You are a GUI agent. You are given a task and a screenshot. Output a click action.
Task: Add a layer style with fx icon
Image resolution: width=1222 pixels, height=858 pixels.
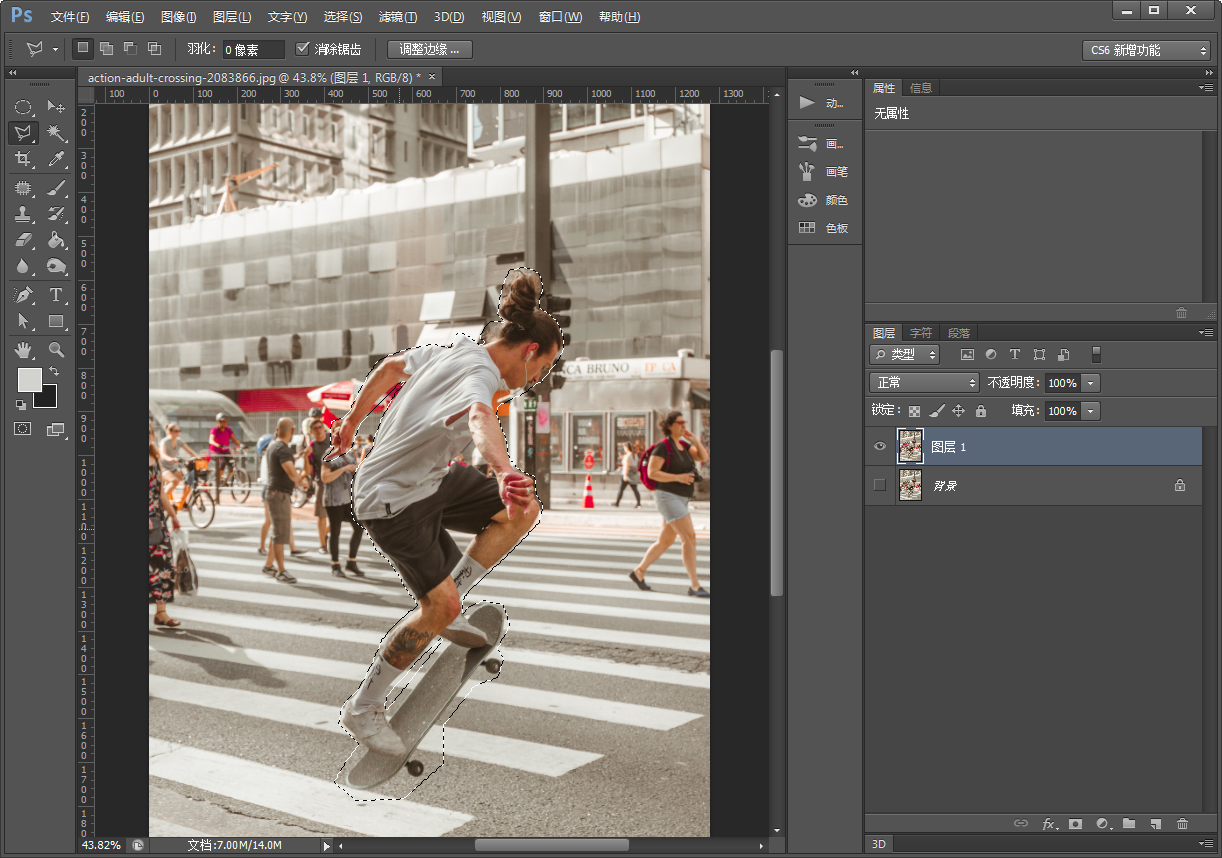coord(1049,824)
